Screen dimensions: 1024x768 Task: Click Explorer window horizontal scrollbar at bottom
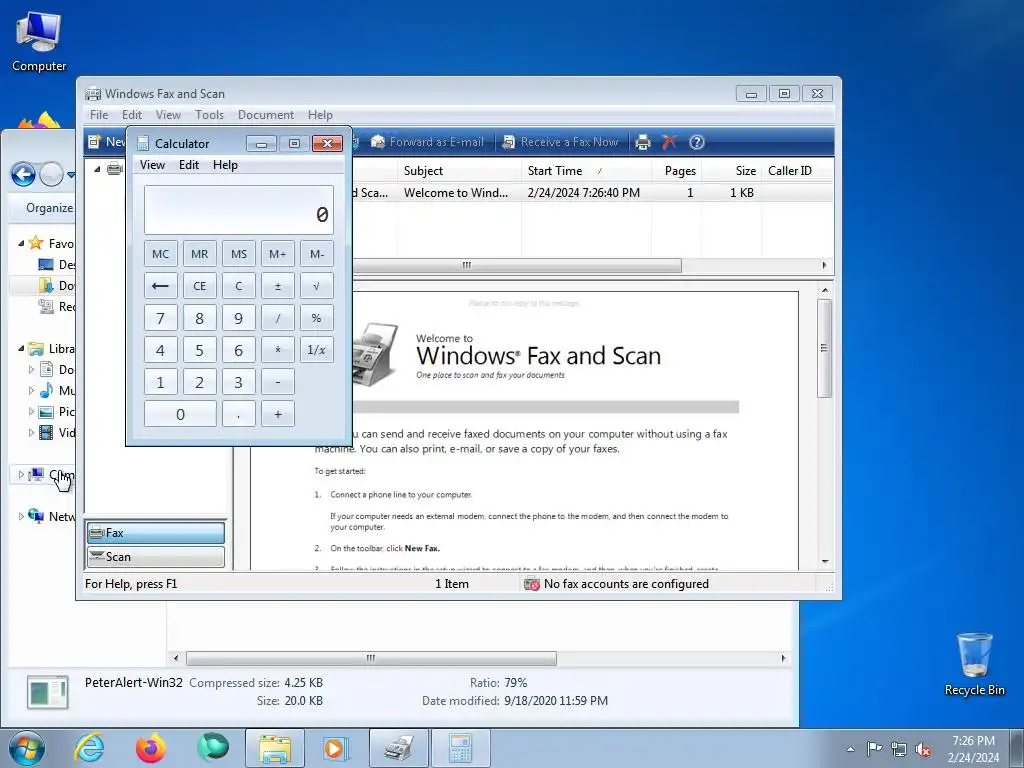371,658
